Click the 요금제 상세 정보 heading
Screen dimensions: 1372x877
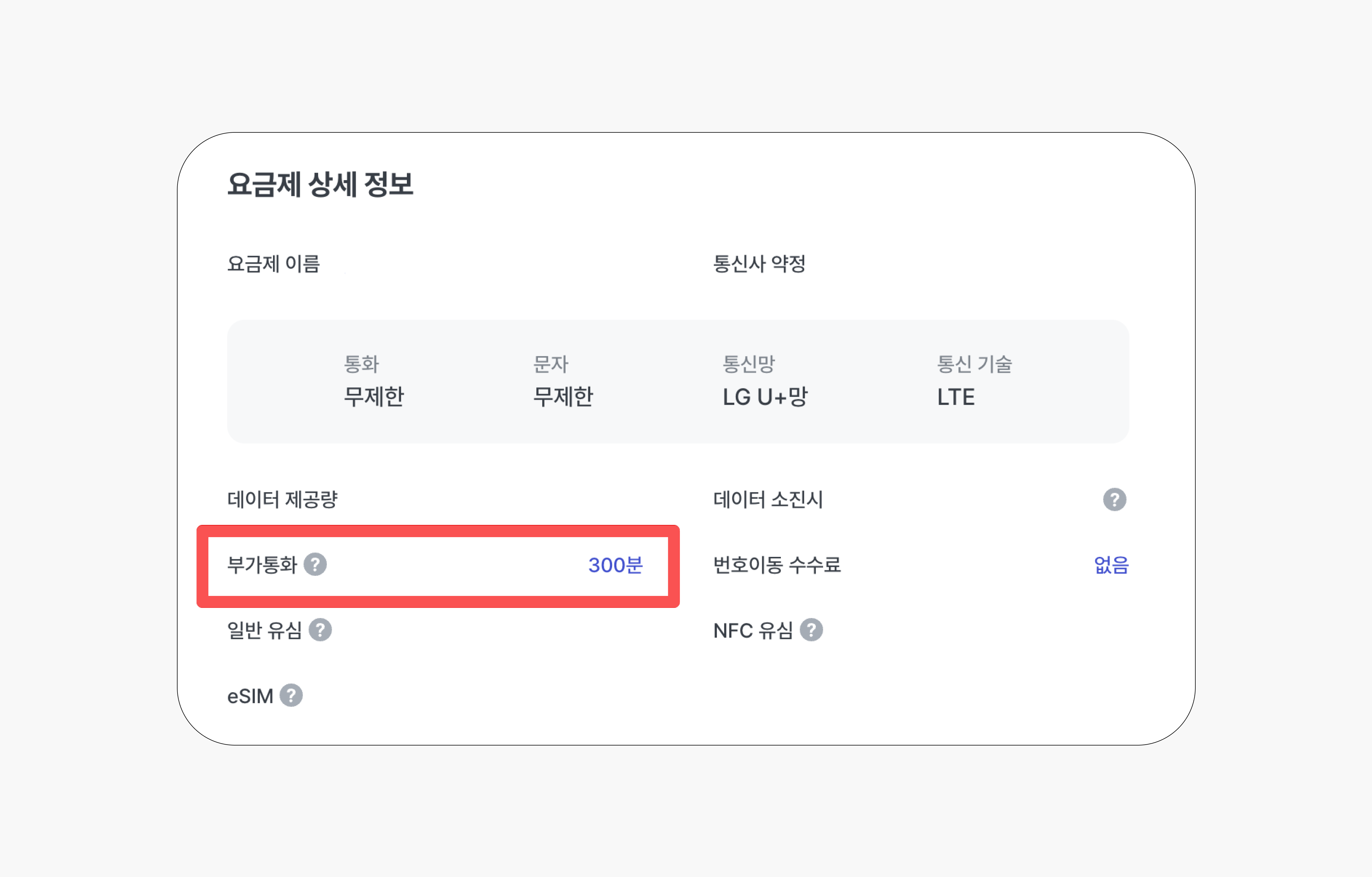pyautogui.click(x=320, y=184)
